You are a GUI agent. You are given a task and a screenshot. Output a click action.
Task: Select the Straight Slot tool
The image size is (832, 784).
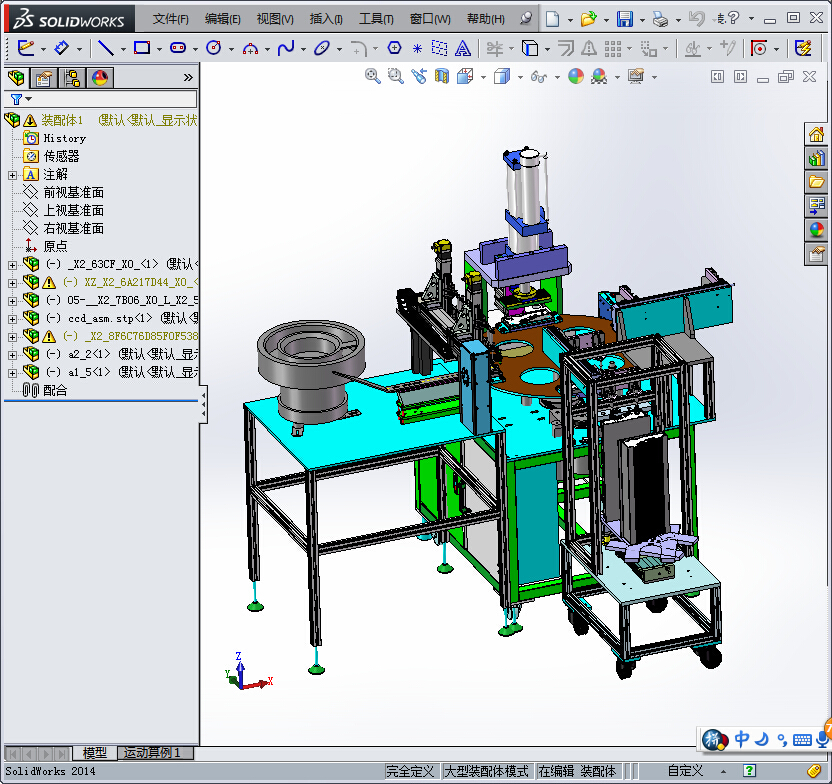point(178,48)
